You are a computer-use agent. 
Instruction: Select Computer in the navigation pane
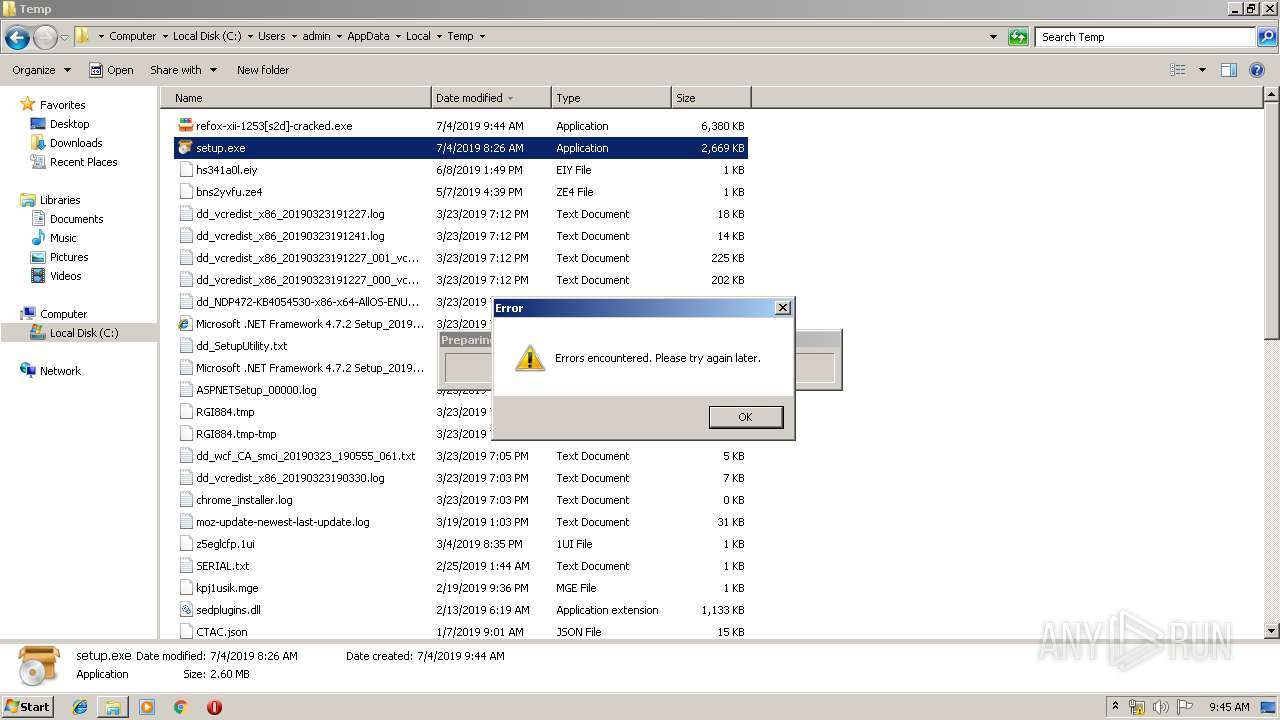53,314
